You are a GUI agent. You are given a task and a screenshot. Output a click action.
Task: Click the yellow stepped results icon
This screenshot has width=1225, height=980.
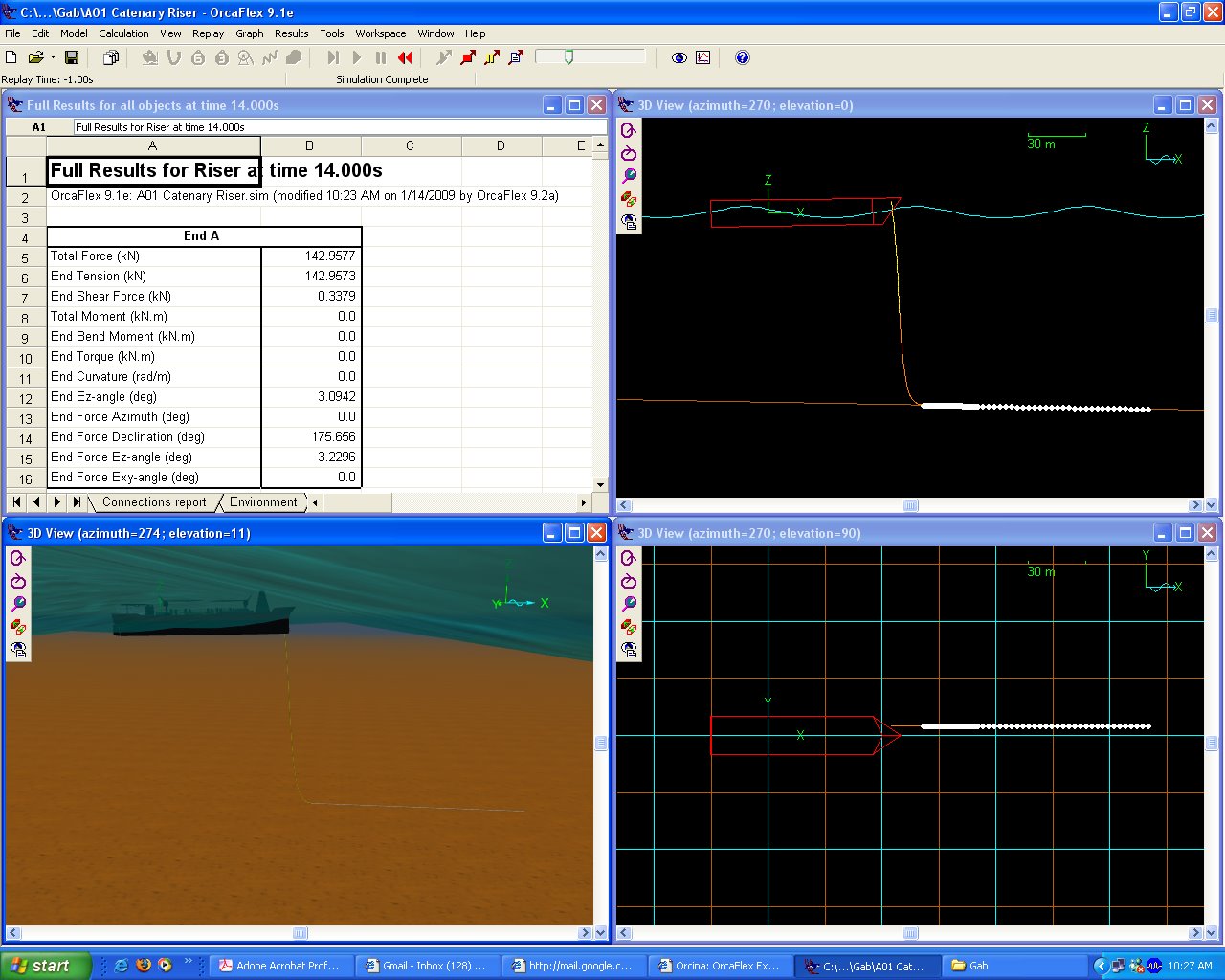492,57
